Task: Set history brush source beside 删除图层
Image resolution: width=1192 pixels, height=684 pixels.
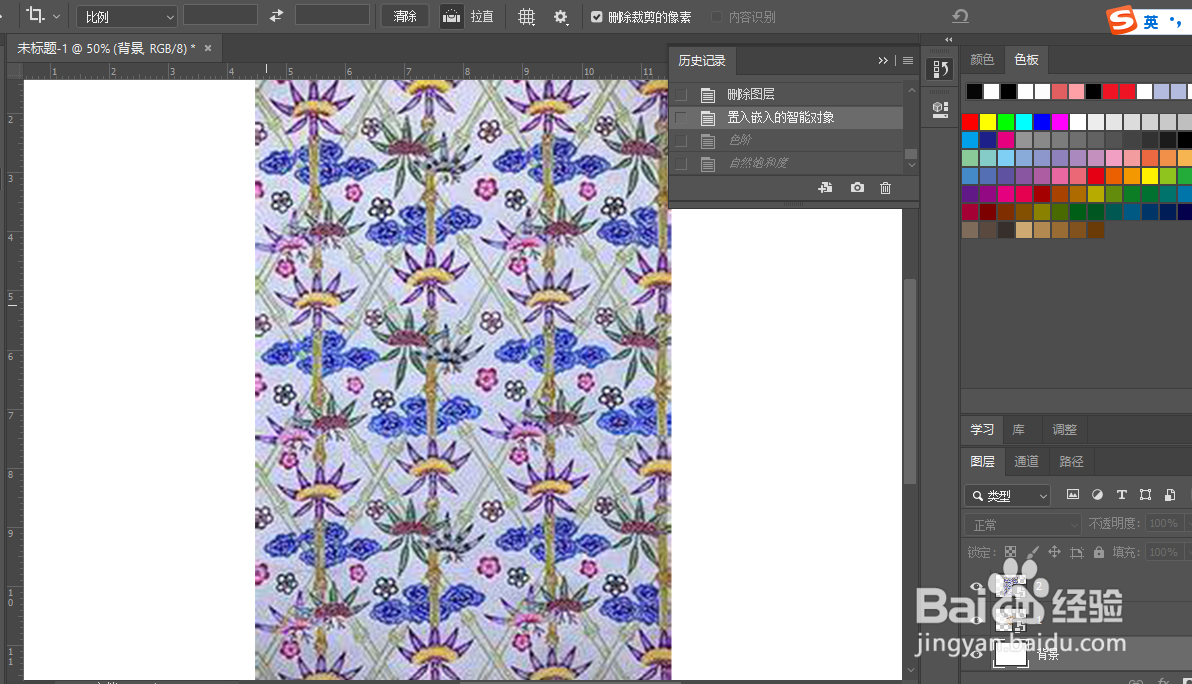Action: pos(681,95)
